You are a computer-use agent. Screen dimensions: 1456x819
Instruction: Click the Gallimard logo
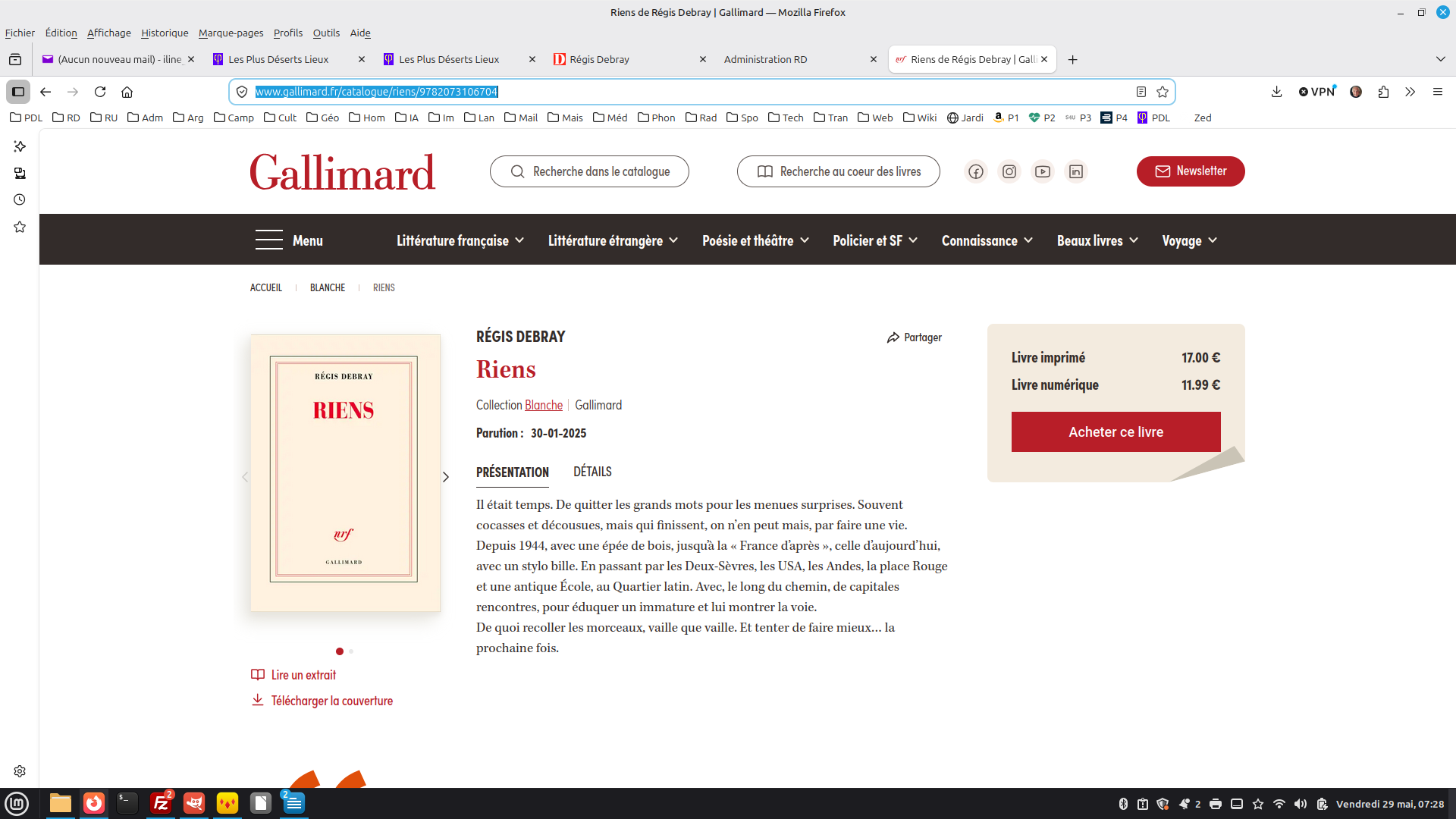(x=343, y=172)
